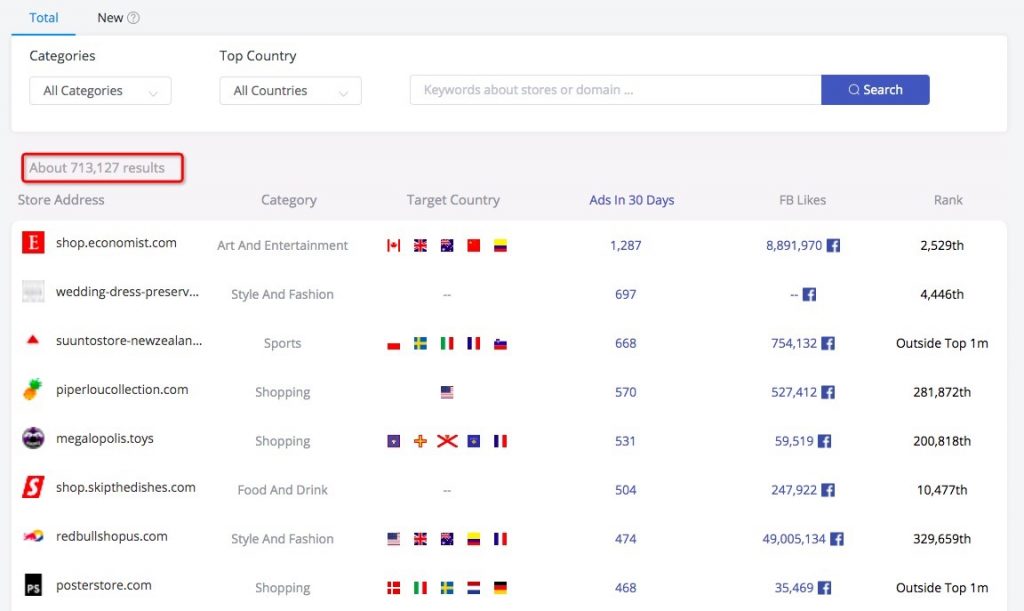Viewport: 1024px width, 611px height.
Task: Click the 8,891,970 FB likes value
Action: [794, 245]
